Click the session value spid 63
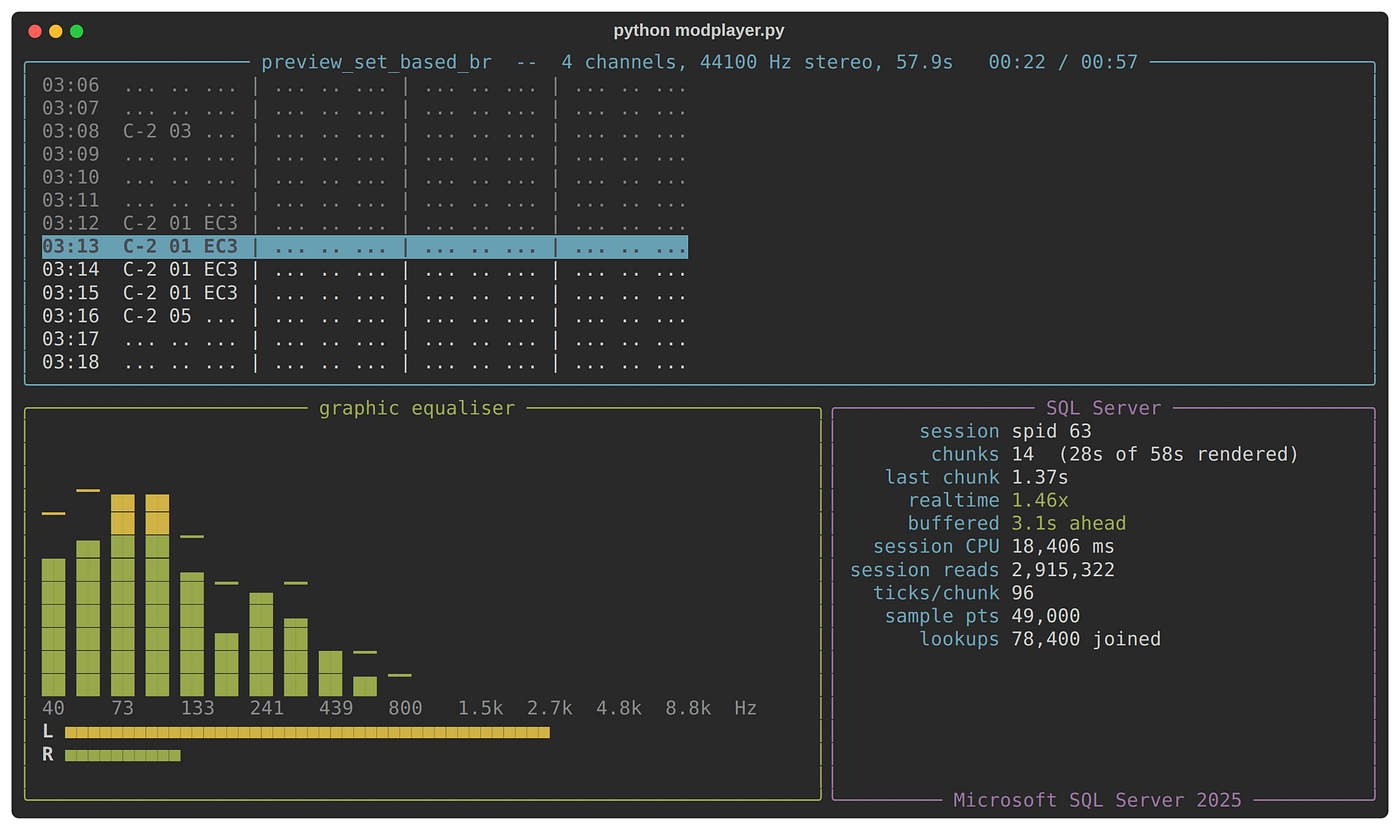The height and width of the screenshot is (830, 1400). (x=1052, y=431)
